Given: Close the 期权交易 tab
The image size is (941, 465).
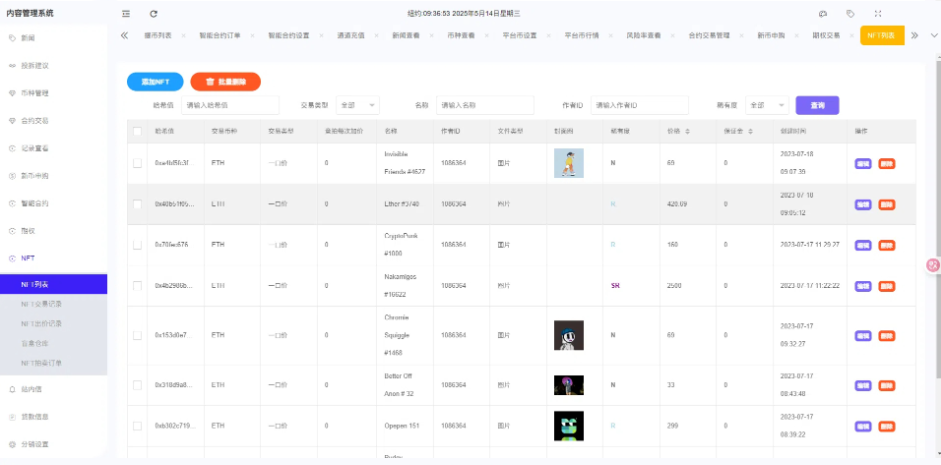Looking at the screenshot, I should tap(852, 35).
